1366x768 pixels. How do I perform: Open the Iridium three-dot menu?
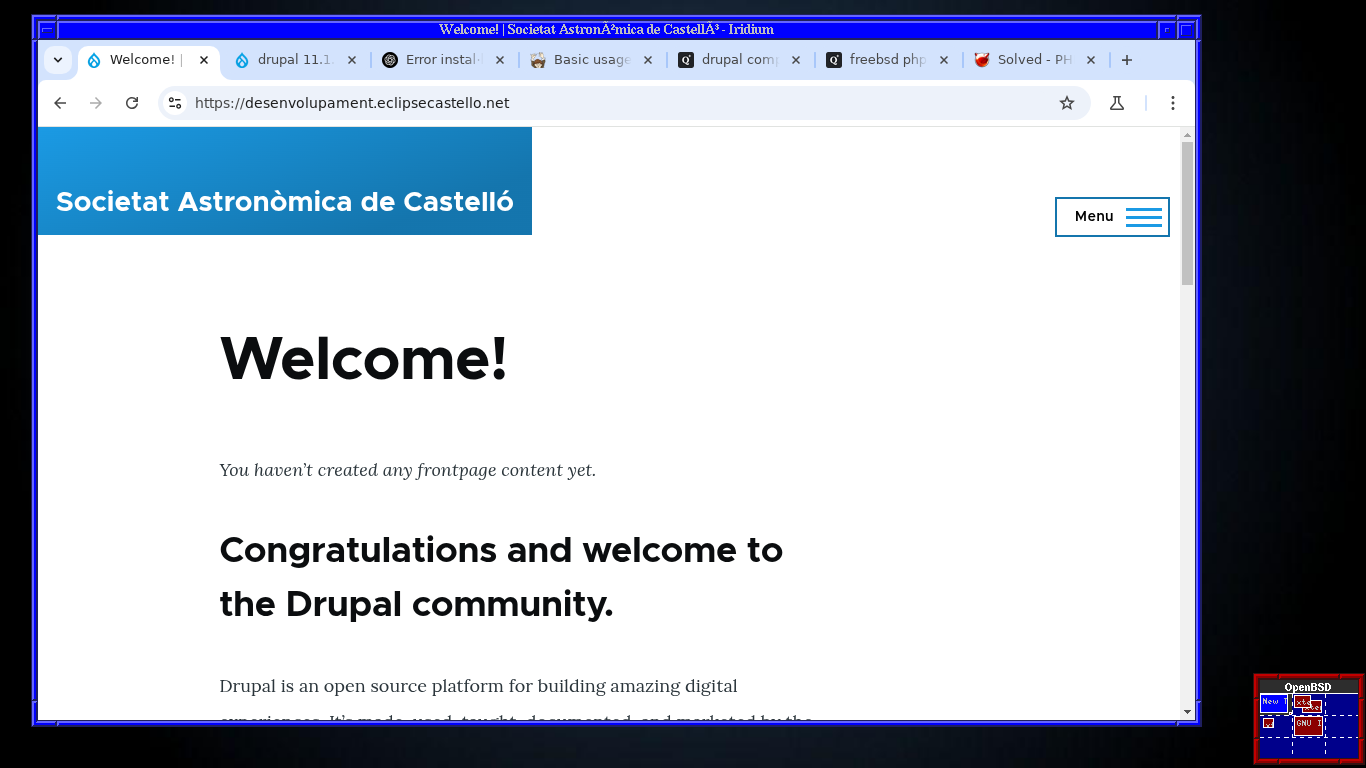[x=1173, y=103]
